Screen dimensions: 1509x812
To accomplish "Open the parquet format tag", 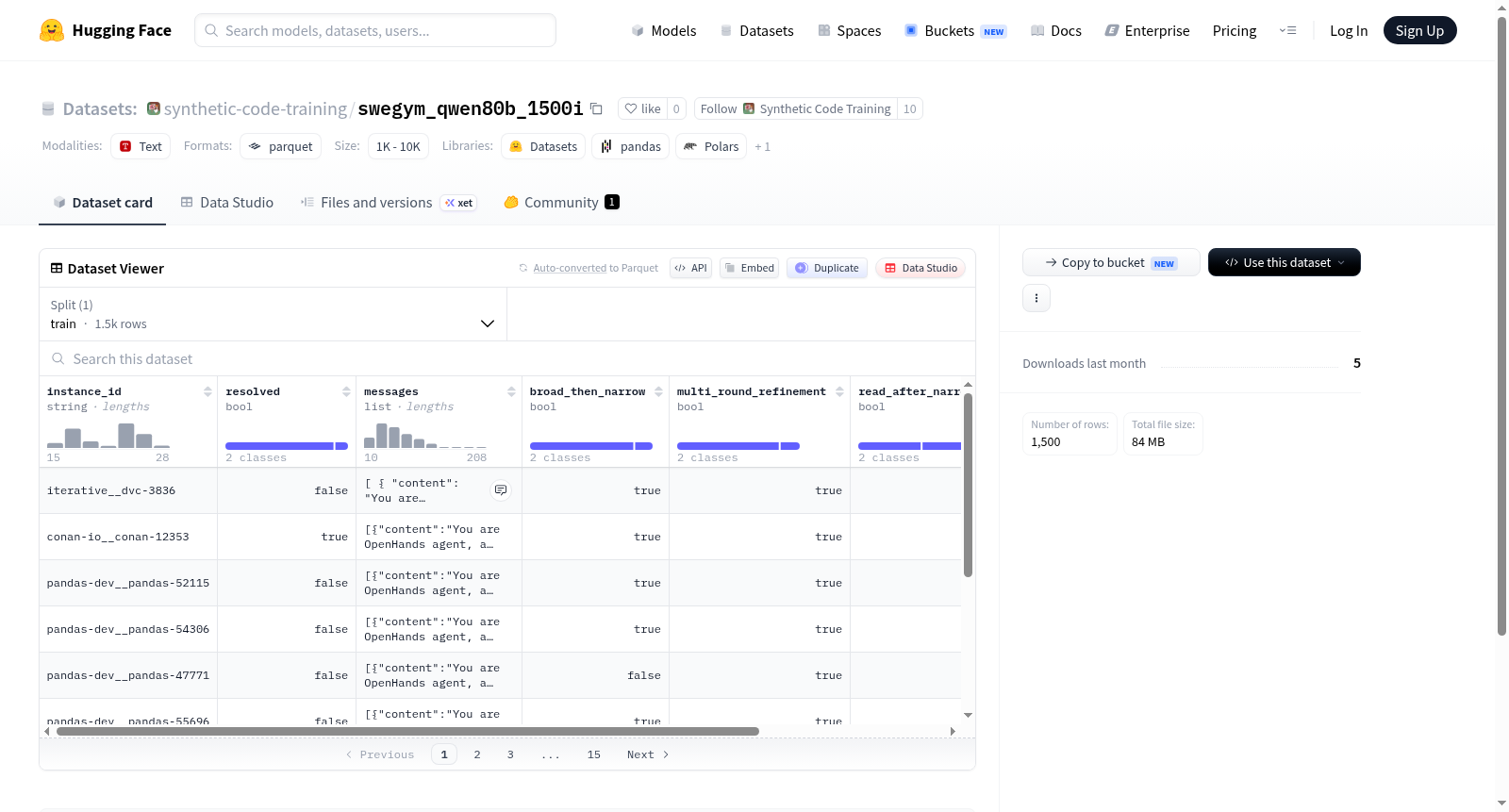I will coord(280,146).
